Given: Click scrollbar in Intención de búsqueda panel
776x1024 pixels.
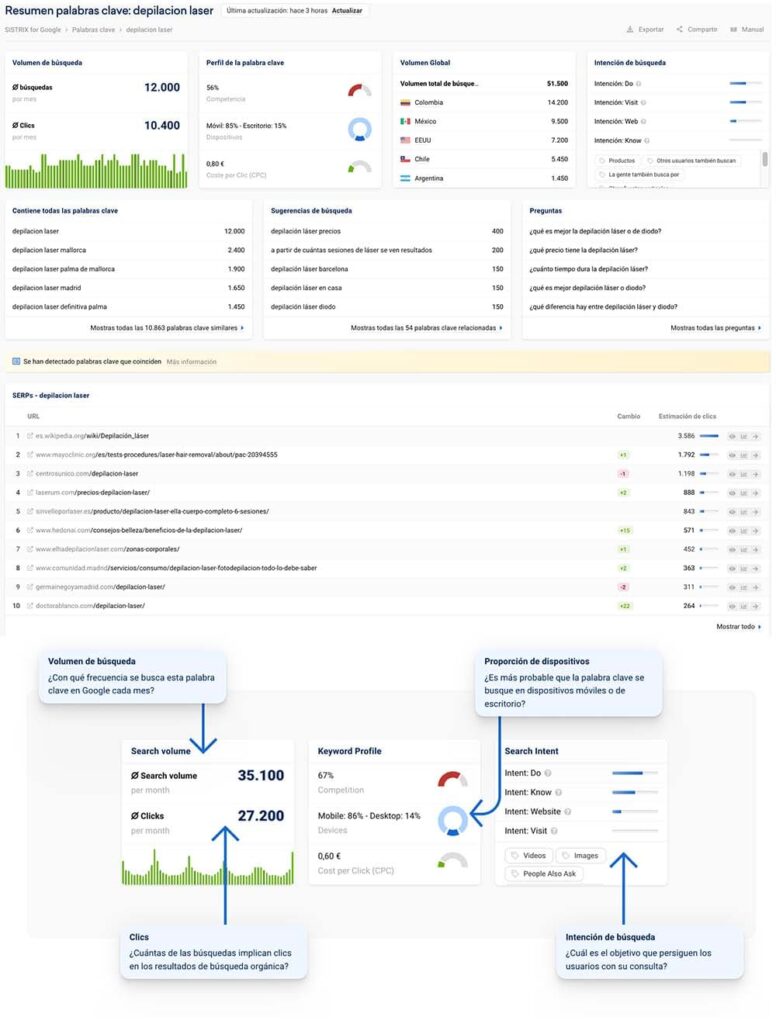Looking at the screenshot, I should click(x=764, y=159).
